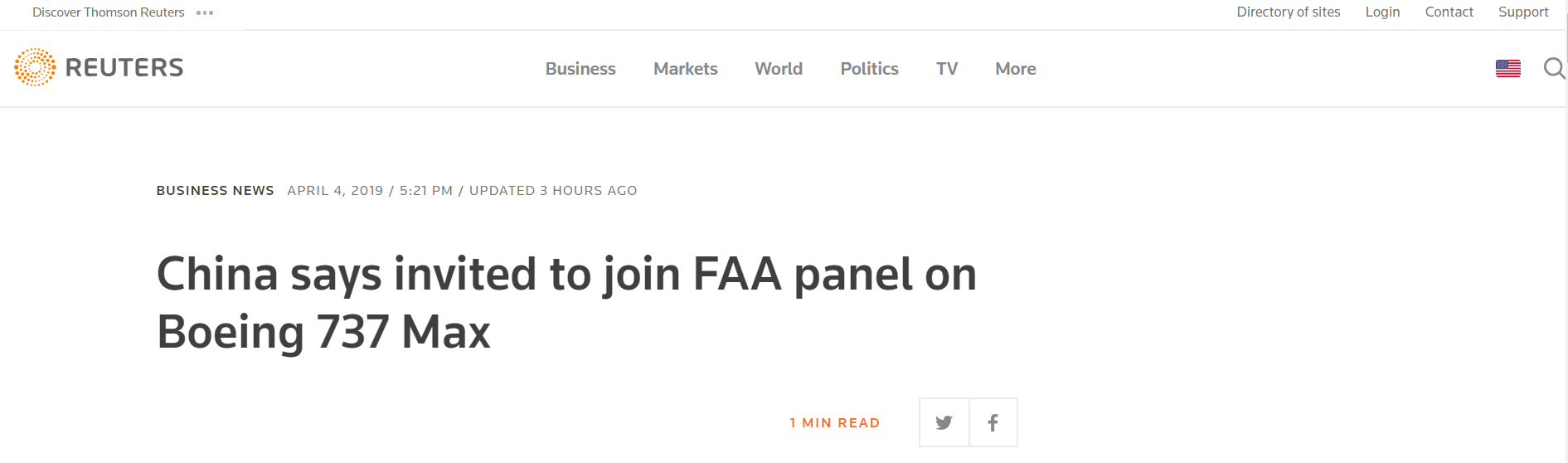Click the article headline about FAA panel
The image size is (1568, 463).
(x=566, y=303)
